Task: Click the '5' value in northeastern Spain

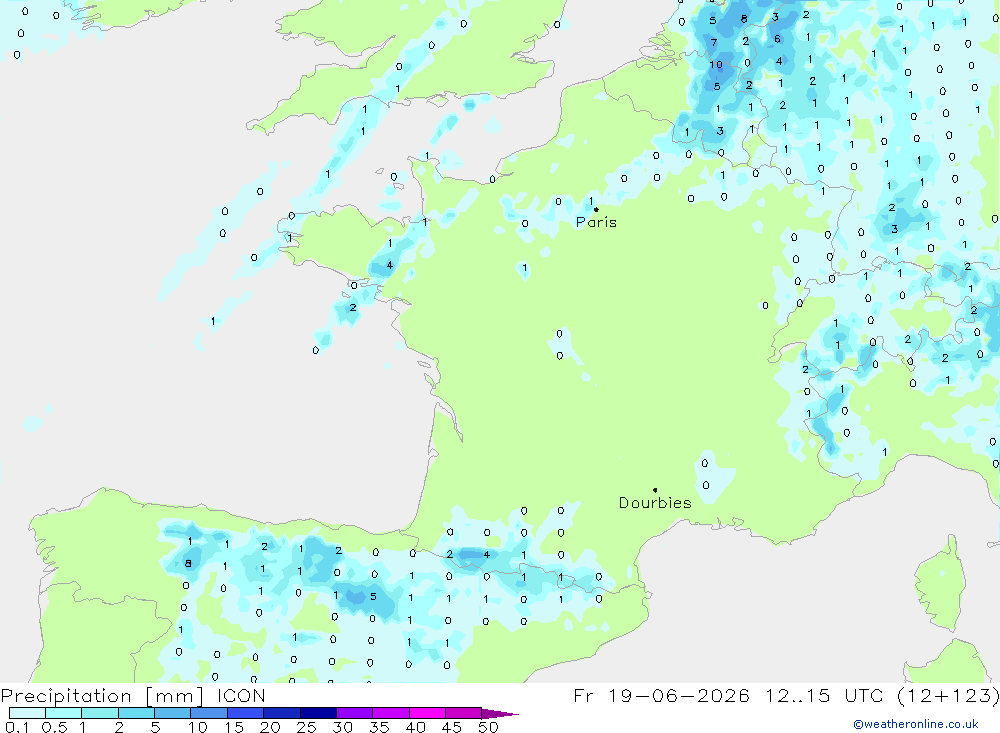Action: click(373, 597)
